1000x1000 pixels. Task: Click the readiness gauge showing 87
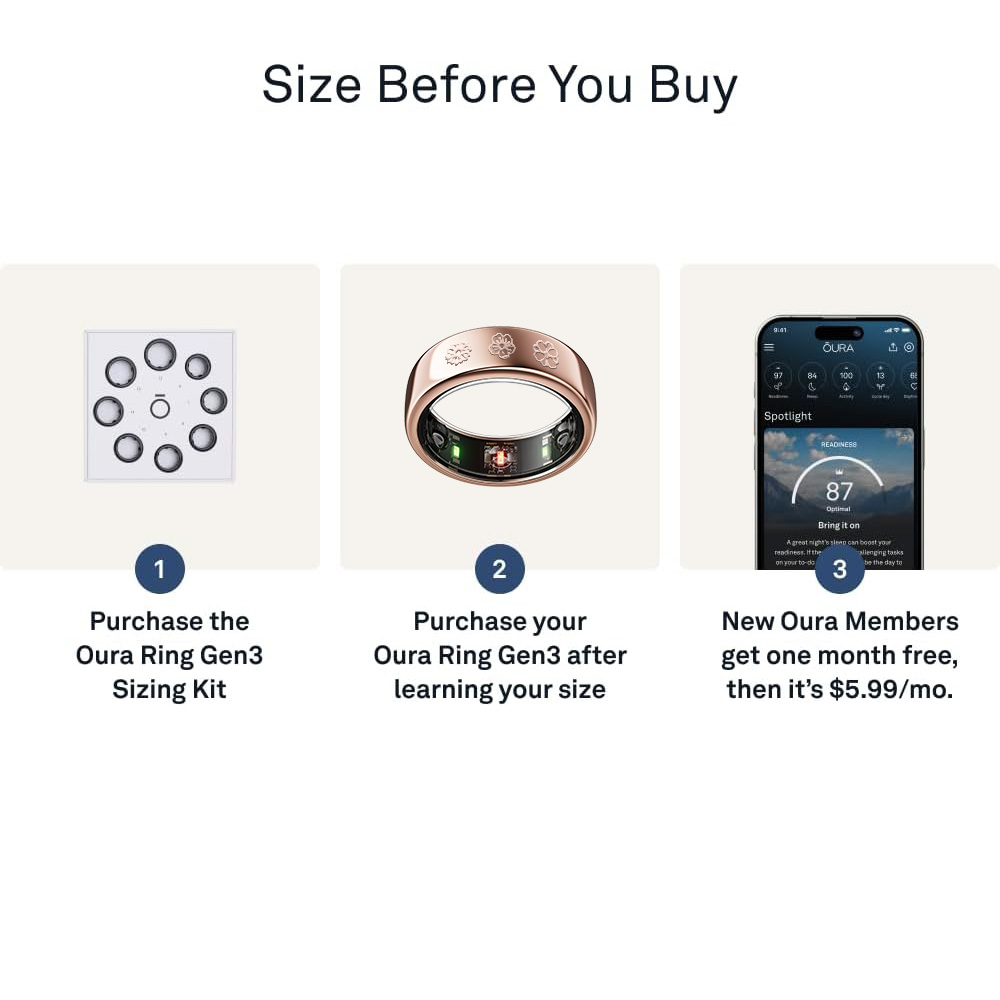click(x=838, y=483)
